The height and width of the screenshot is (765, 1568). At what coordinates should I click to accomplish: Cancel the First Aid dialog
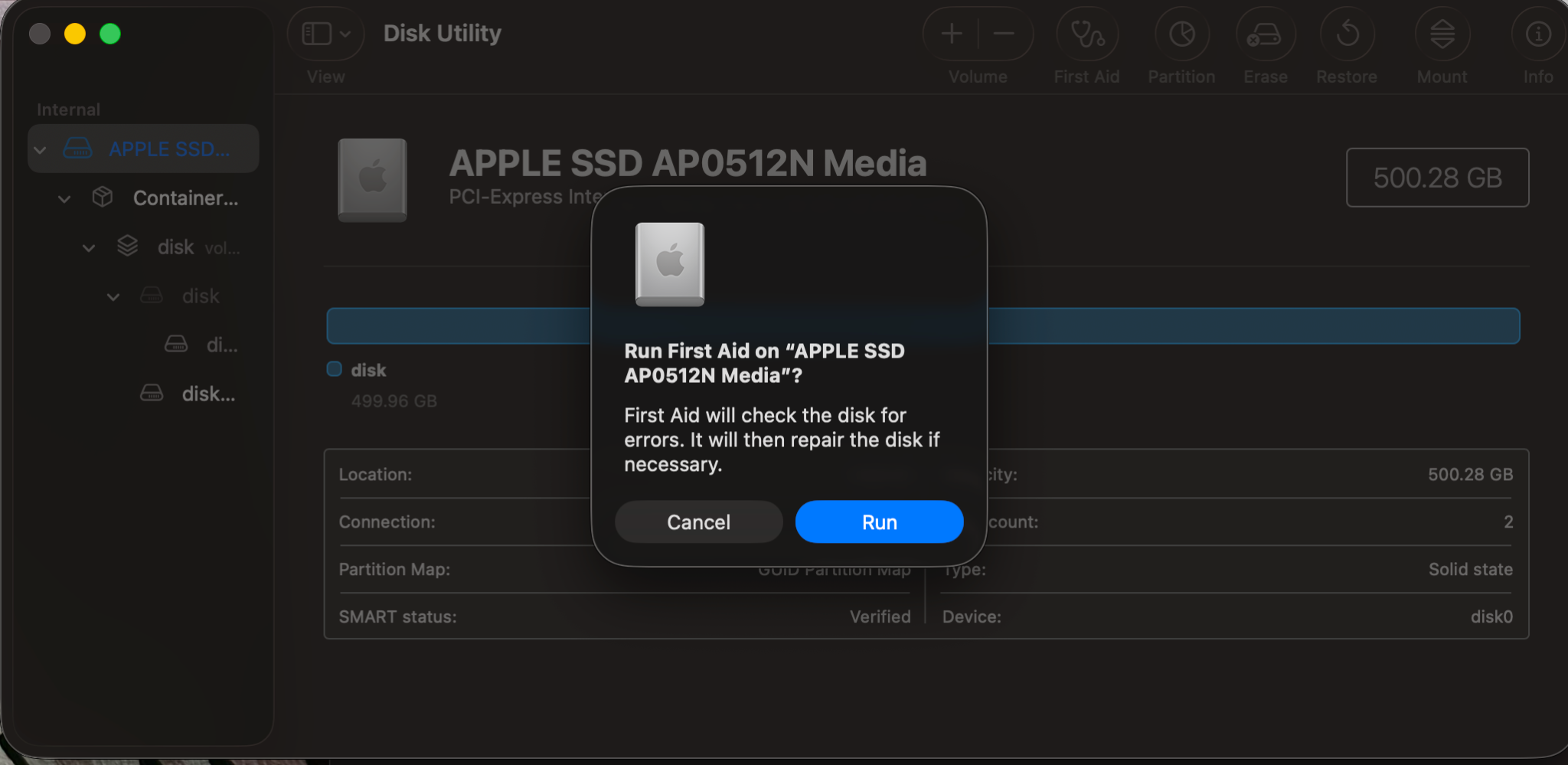click(x=697, y=521)
